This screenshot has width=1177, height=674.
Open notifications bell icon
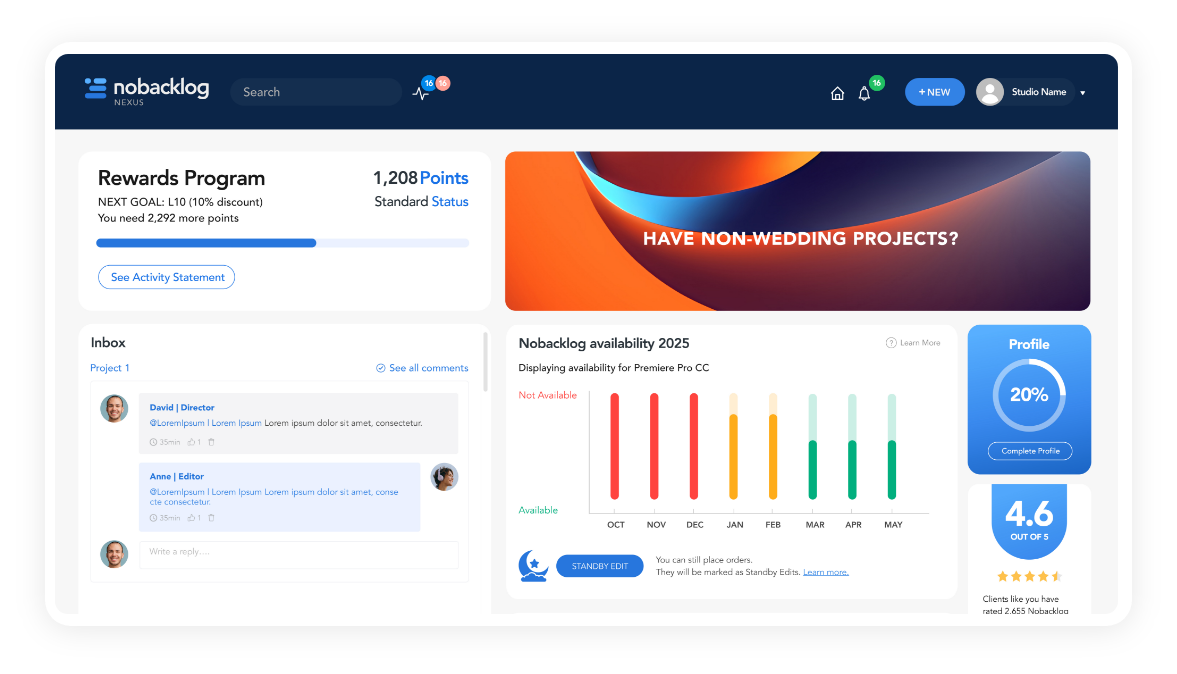click(864, 93)
